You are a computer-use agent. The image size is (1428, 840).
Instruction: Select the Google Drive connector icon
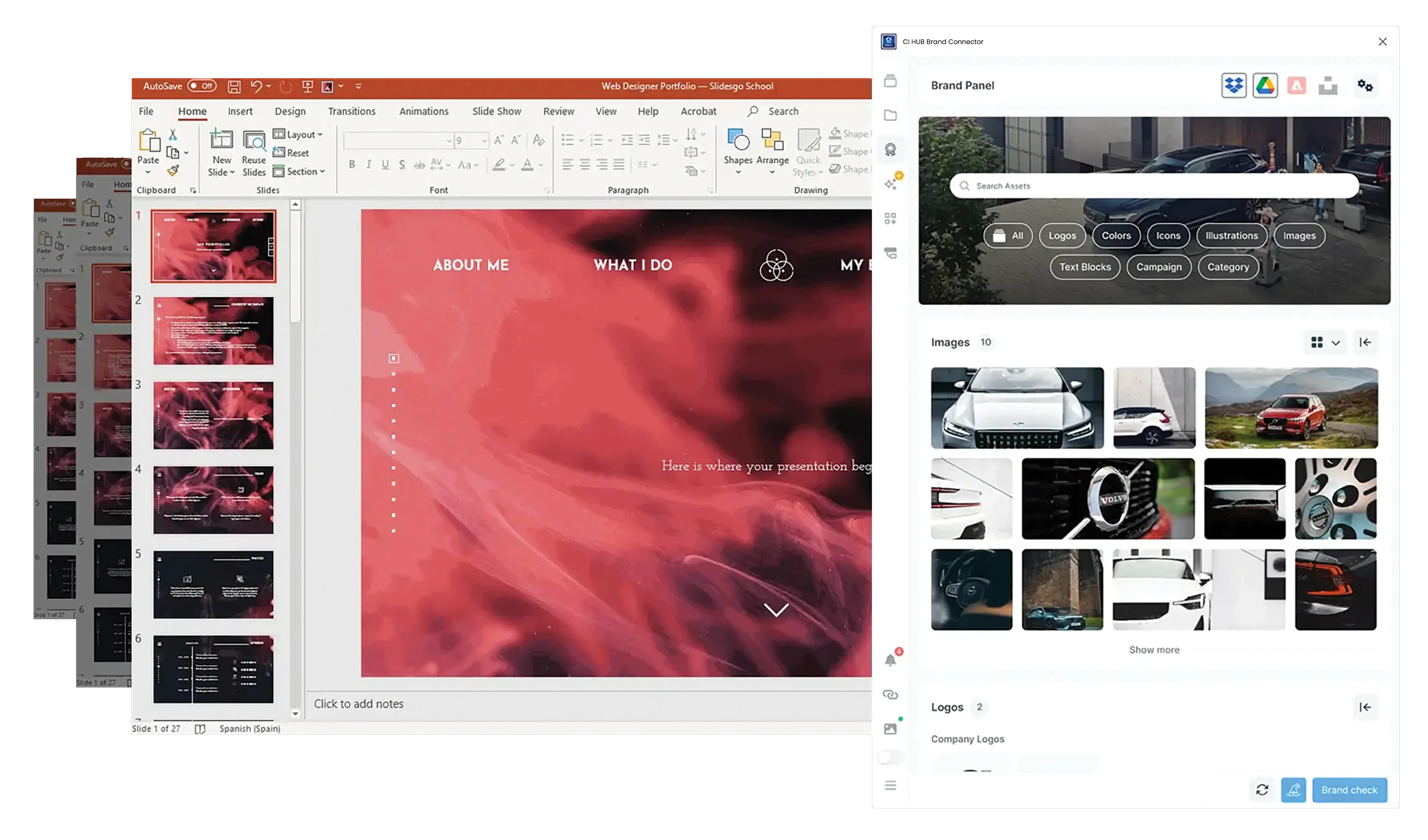point(1265,86)
